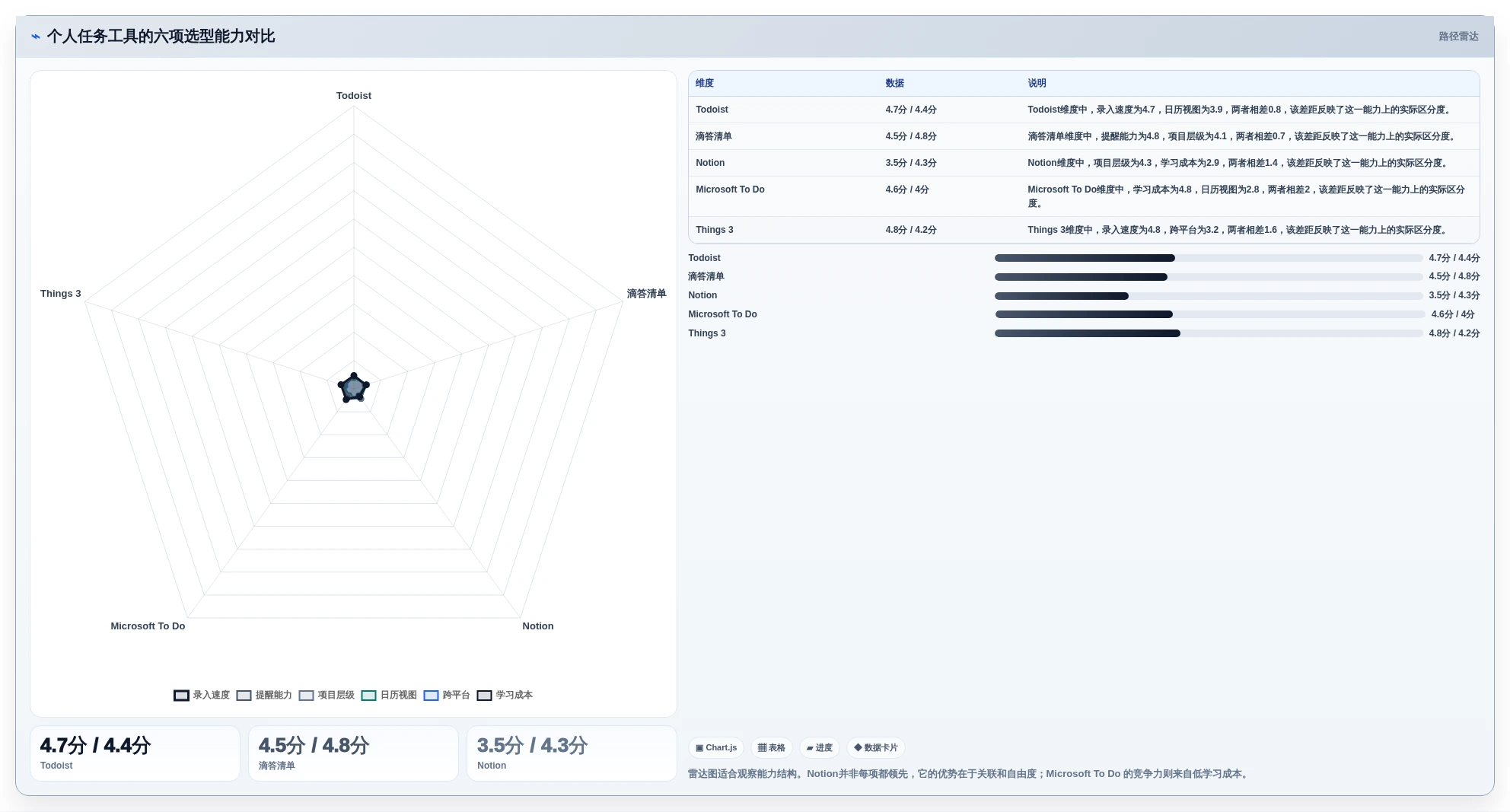
Task: Click the Microsoft To Do radar axis label
Action: pos(148,626)
